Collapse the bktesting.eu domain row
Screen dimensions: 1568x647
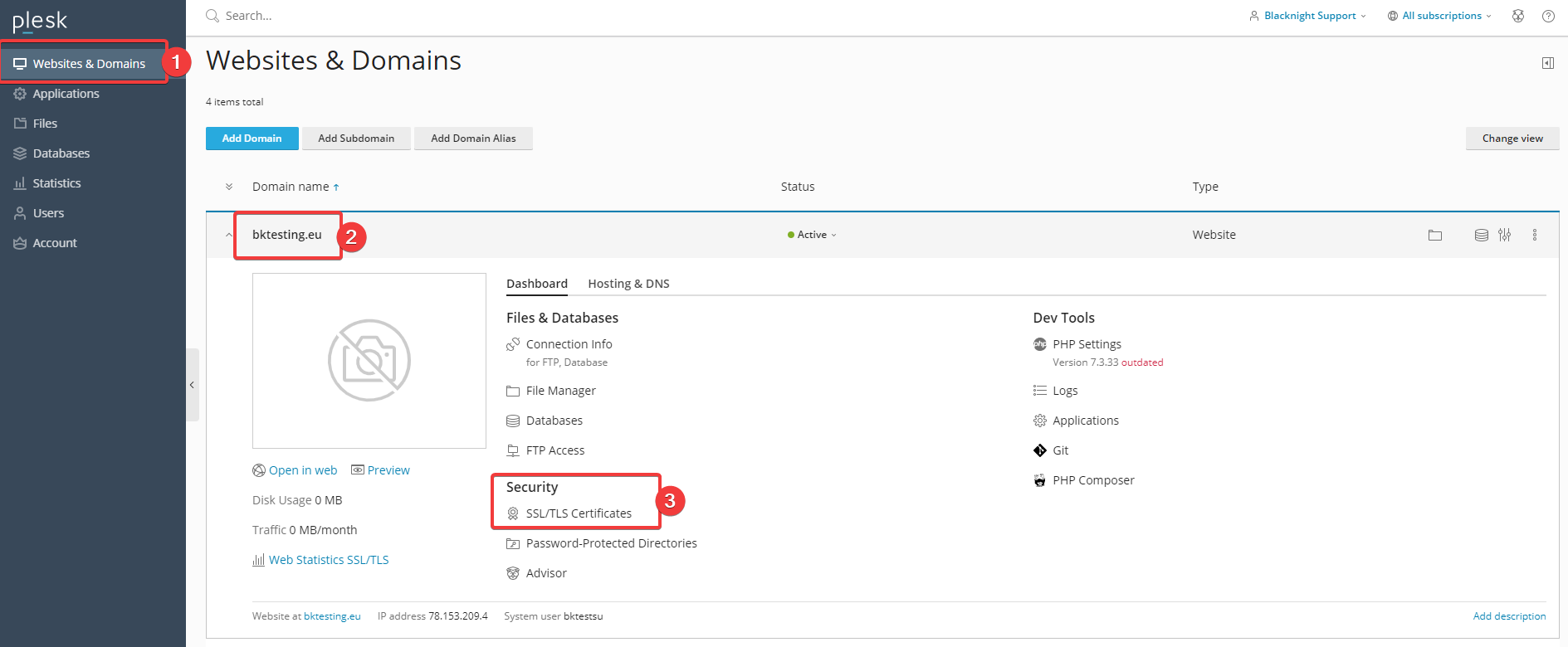coord(229,236)
